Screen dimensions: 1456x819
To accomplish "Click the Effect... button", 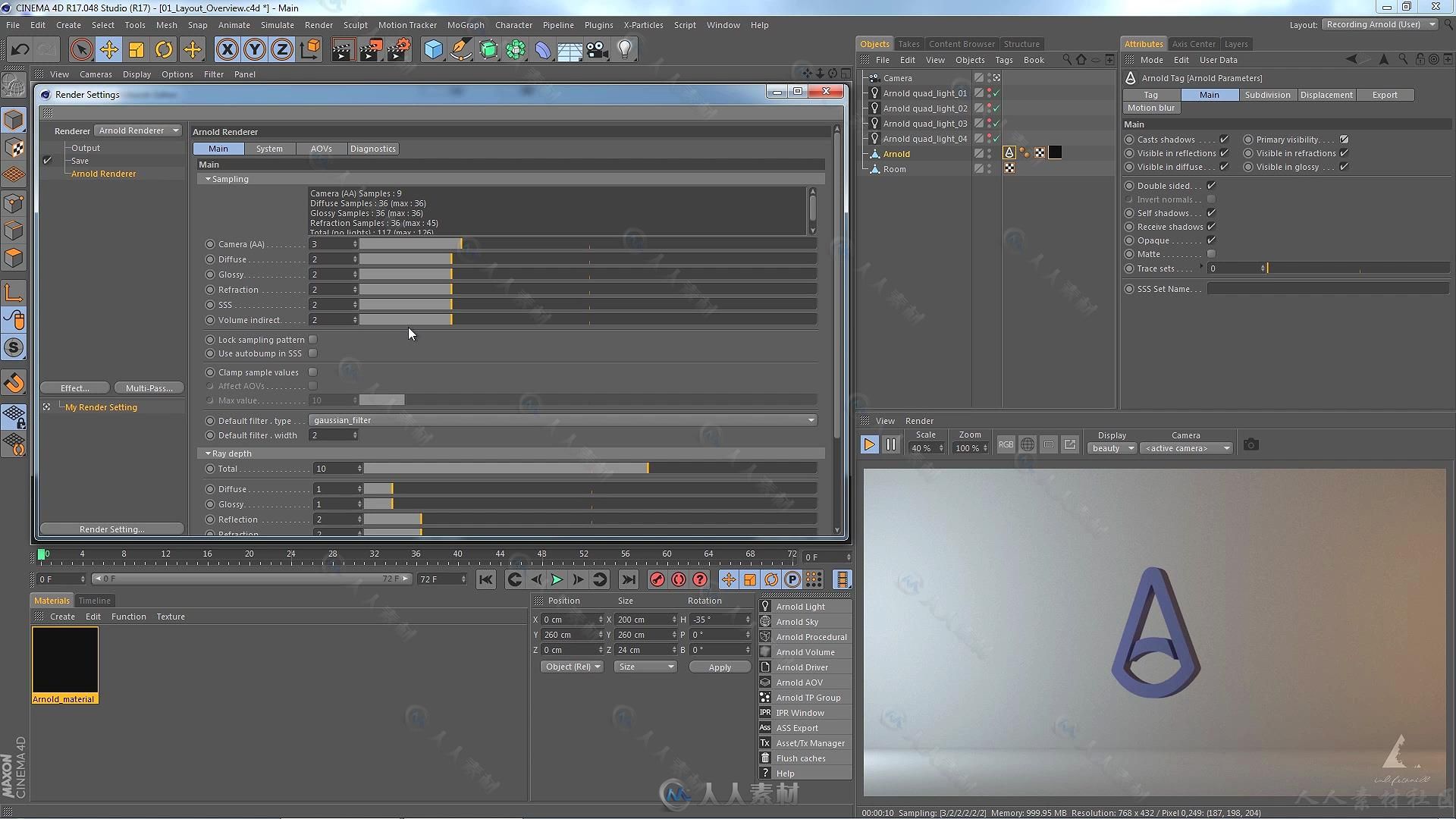I will [75, 388].
